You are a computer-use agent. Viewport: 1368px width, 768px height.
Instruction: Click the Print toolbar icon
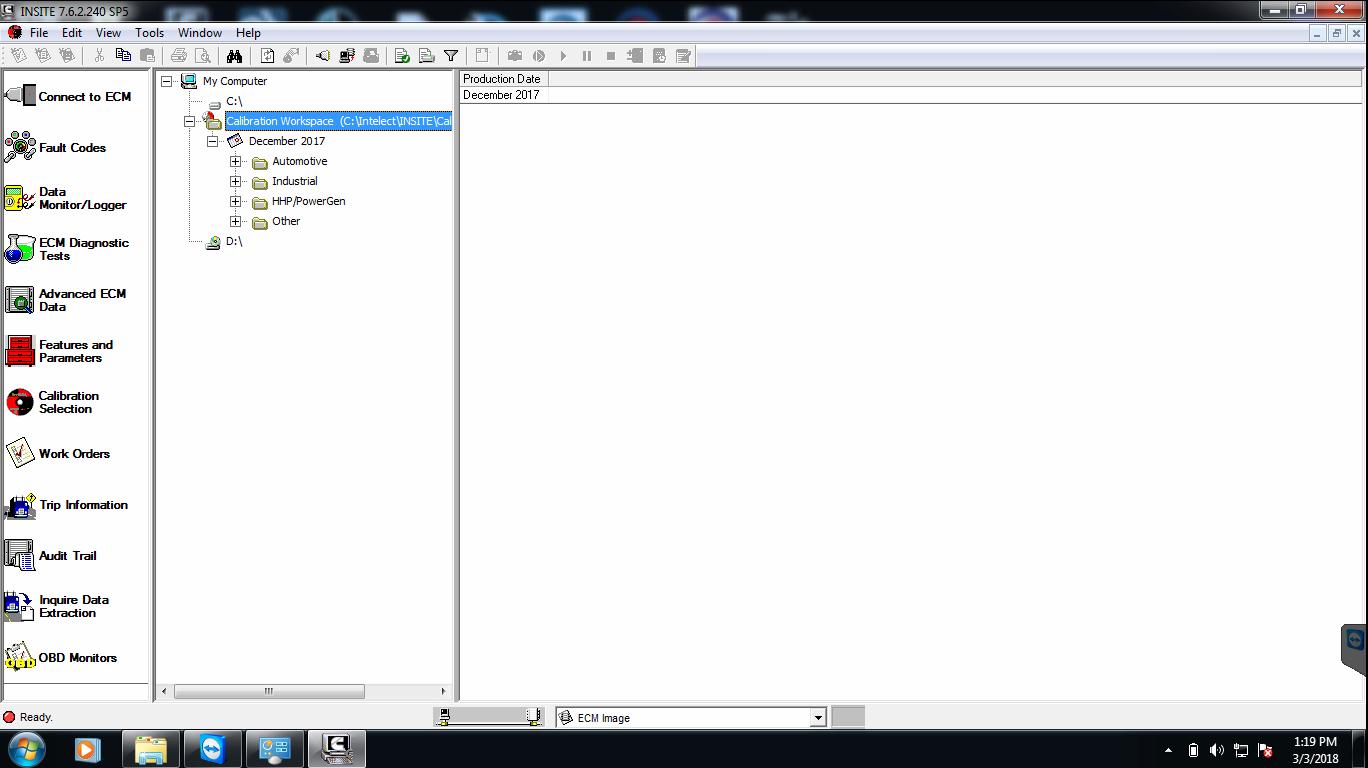pyautogui.click(x=179, y=56)
